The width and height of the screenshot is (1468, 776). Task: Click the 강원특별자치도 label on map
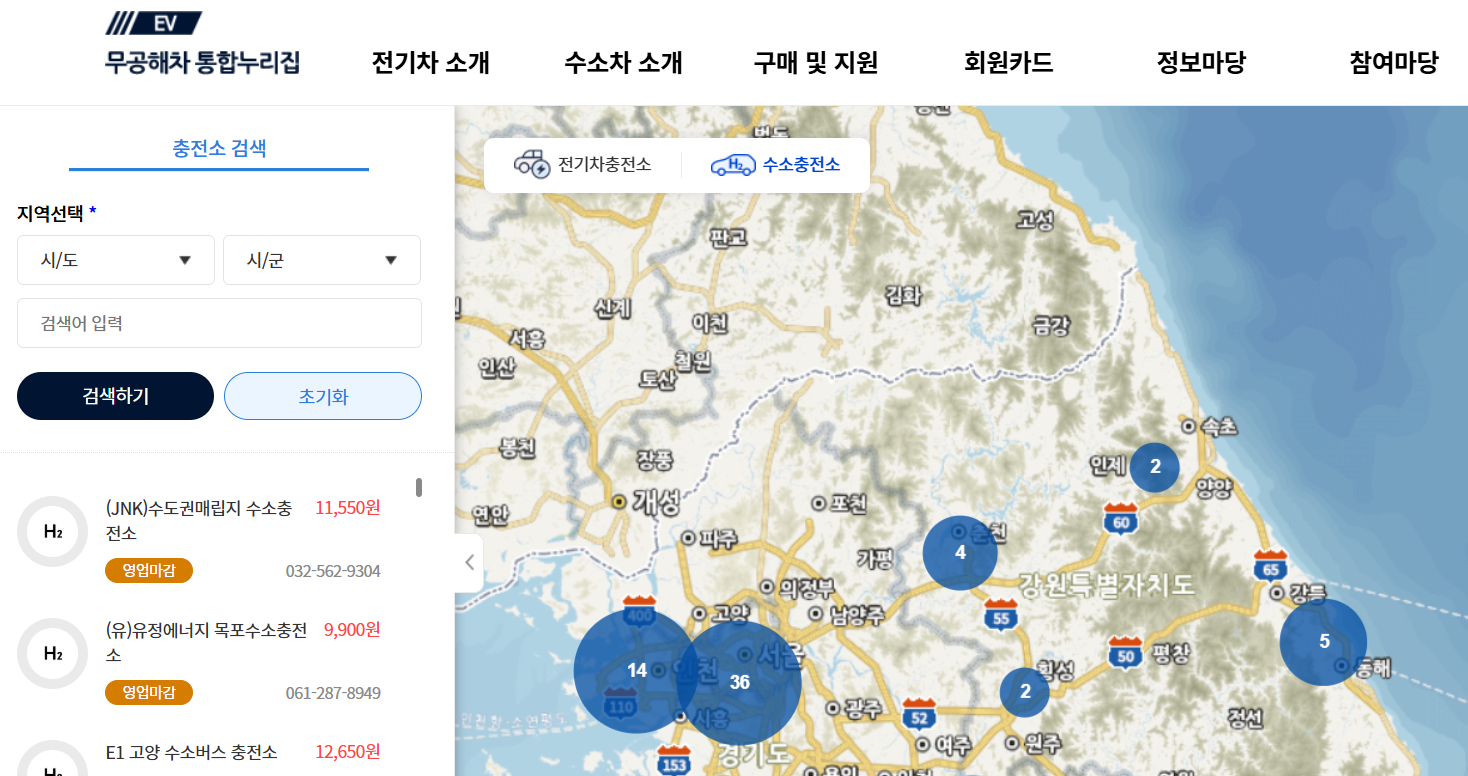point(1108,584)
